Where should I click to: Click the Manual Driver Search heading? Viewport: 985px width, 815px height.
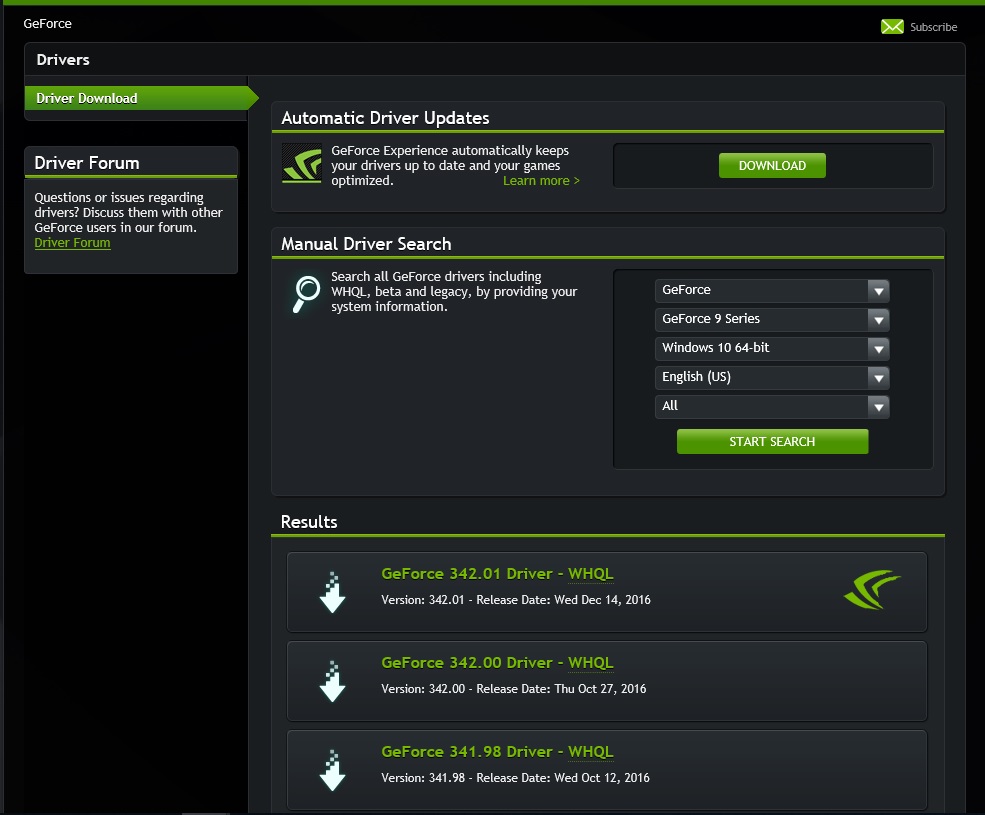click(366, 244)
